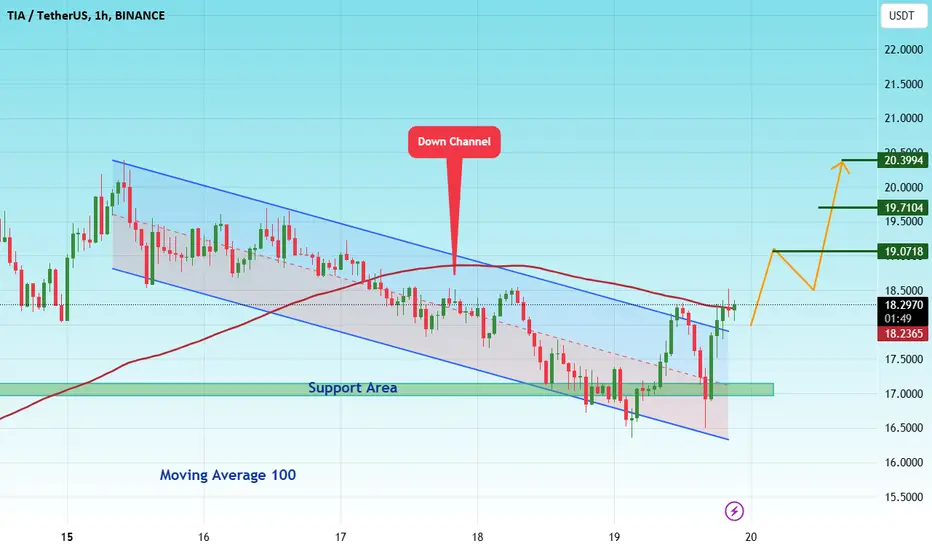Image resolution: width=932 pixels, height=550 pixels.
Task: Select the 19.7104 target price label
Action: (x=903, y=208)
